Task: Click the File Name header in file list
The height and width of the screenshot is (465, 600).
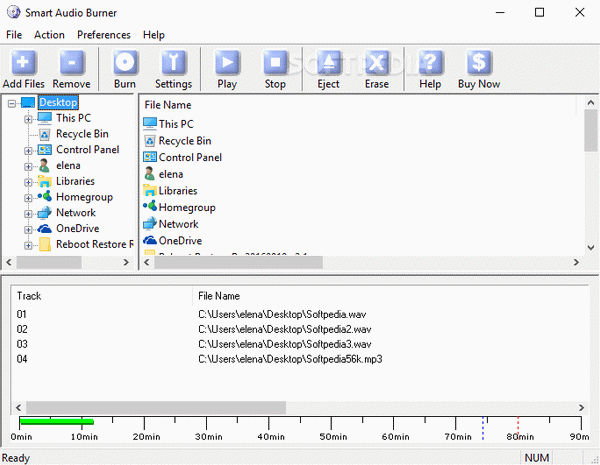Action: tap(168, 105)
